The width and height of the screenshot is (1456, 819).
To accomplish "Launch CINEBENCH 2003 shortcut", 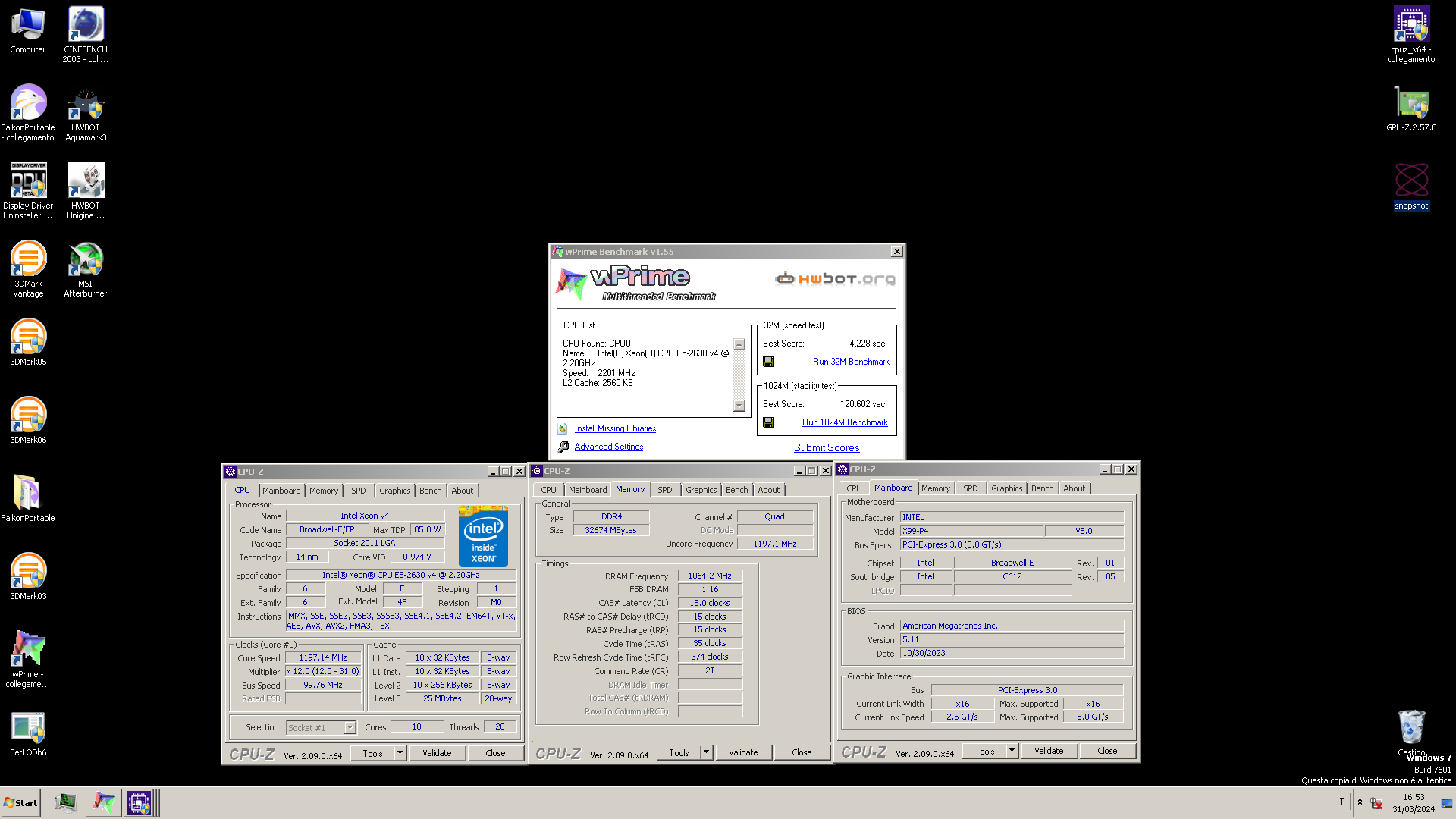I will [x=86, y=35].
